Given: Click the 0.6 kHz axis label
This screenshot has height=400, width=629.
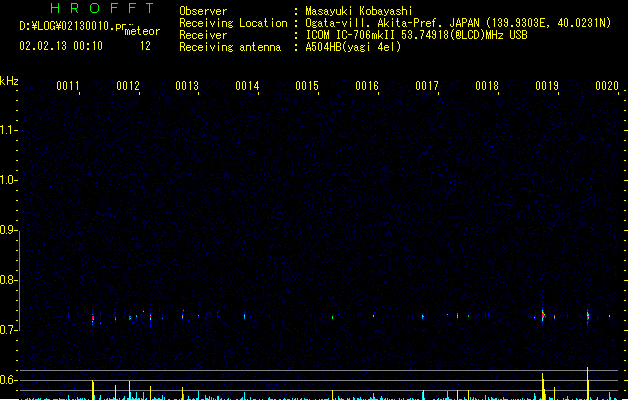Looking at the screenshot, I should (x=6, y=380).
